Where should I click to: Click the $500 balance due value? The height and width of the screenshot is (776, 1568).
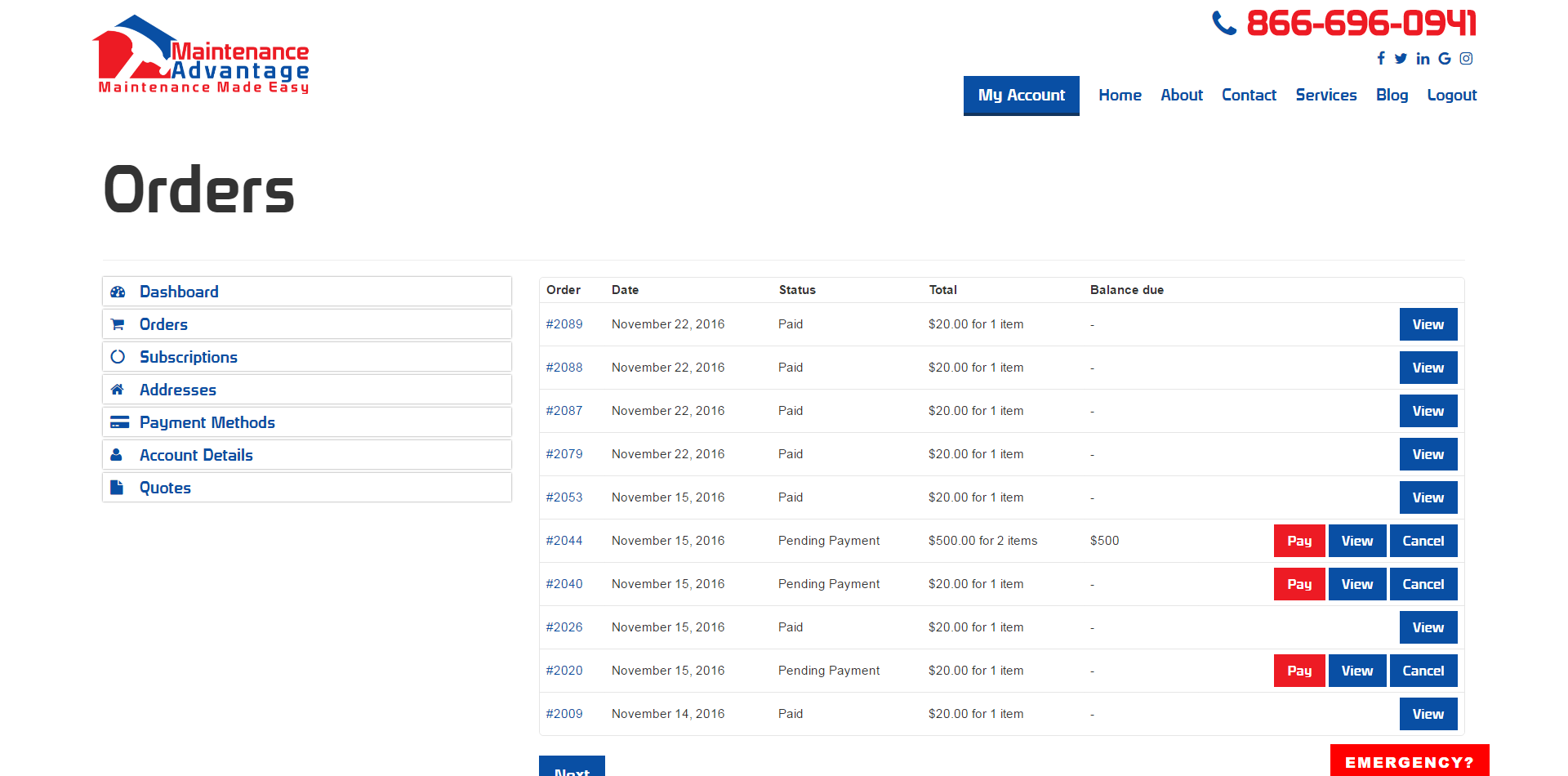[1104, 541]
